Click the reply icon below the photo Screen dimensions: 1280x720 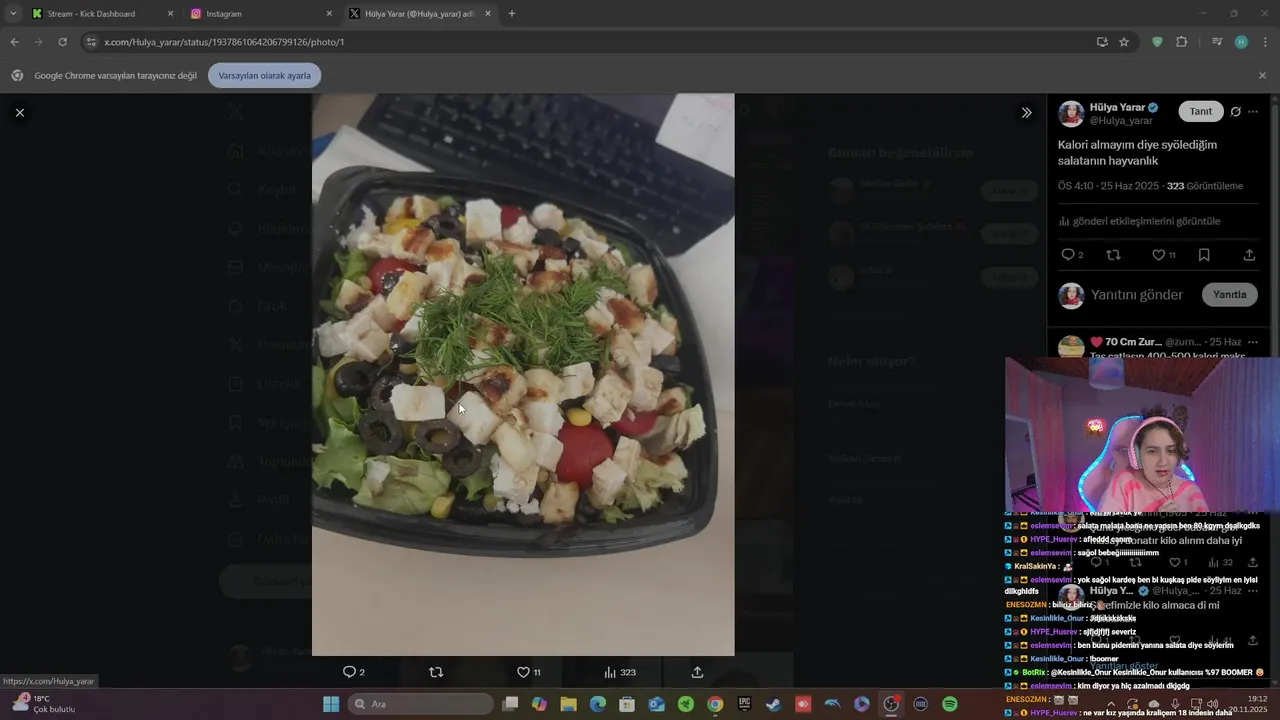pos(349,672)
